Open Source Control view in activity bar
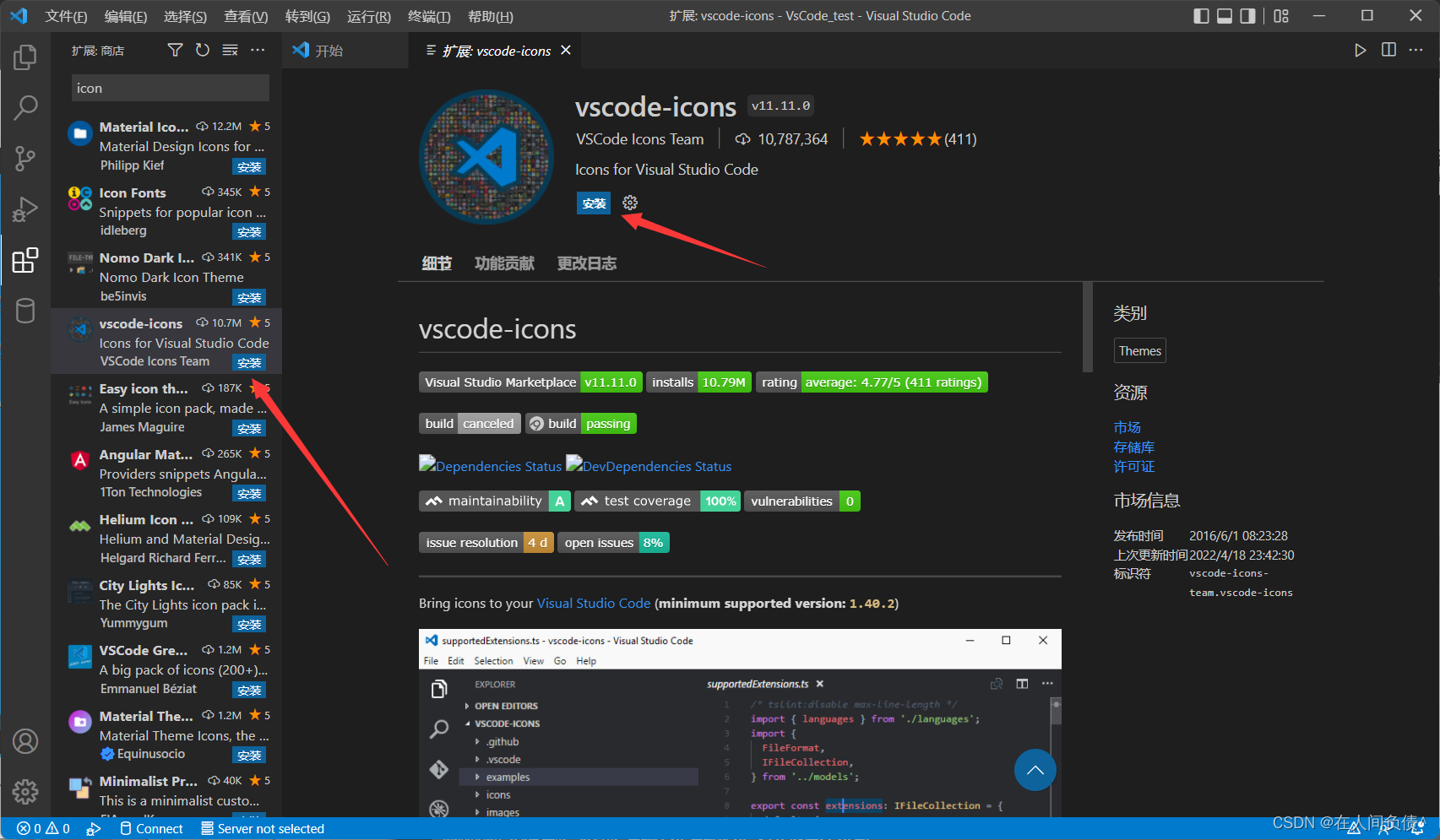Image resolution: width=1440 pixels, height=840 pixels. [25, 158]
